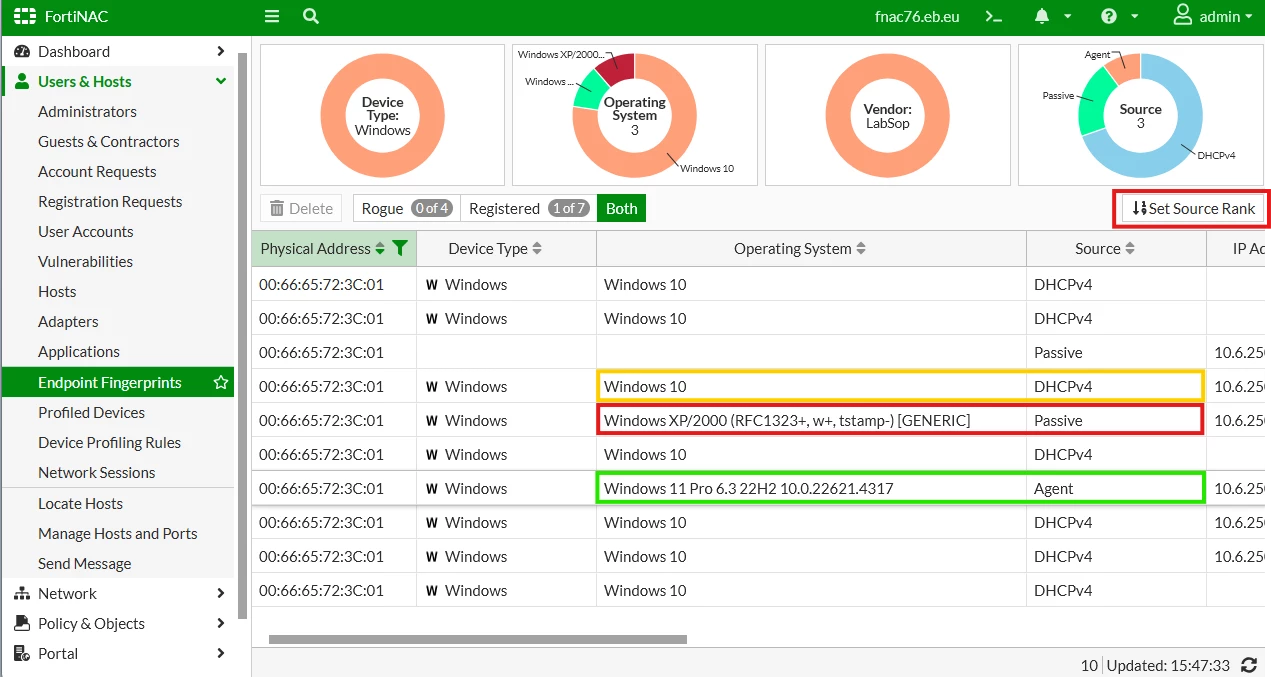Sort by Operating System arrows

[861, 249]
